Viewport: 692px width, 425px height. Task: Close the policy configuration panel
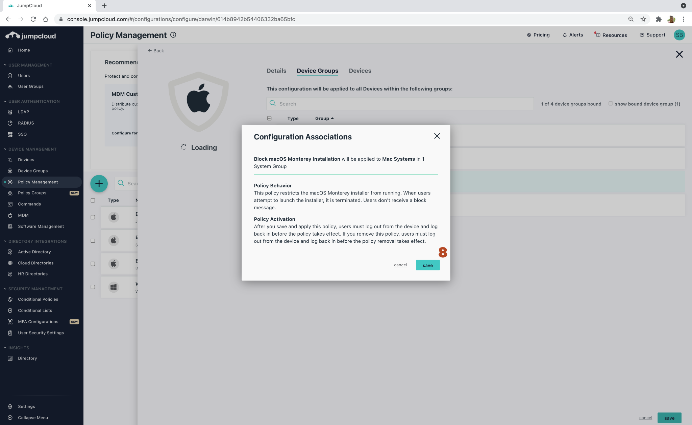coord(679,55)
